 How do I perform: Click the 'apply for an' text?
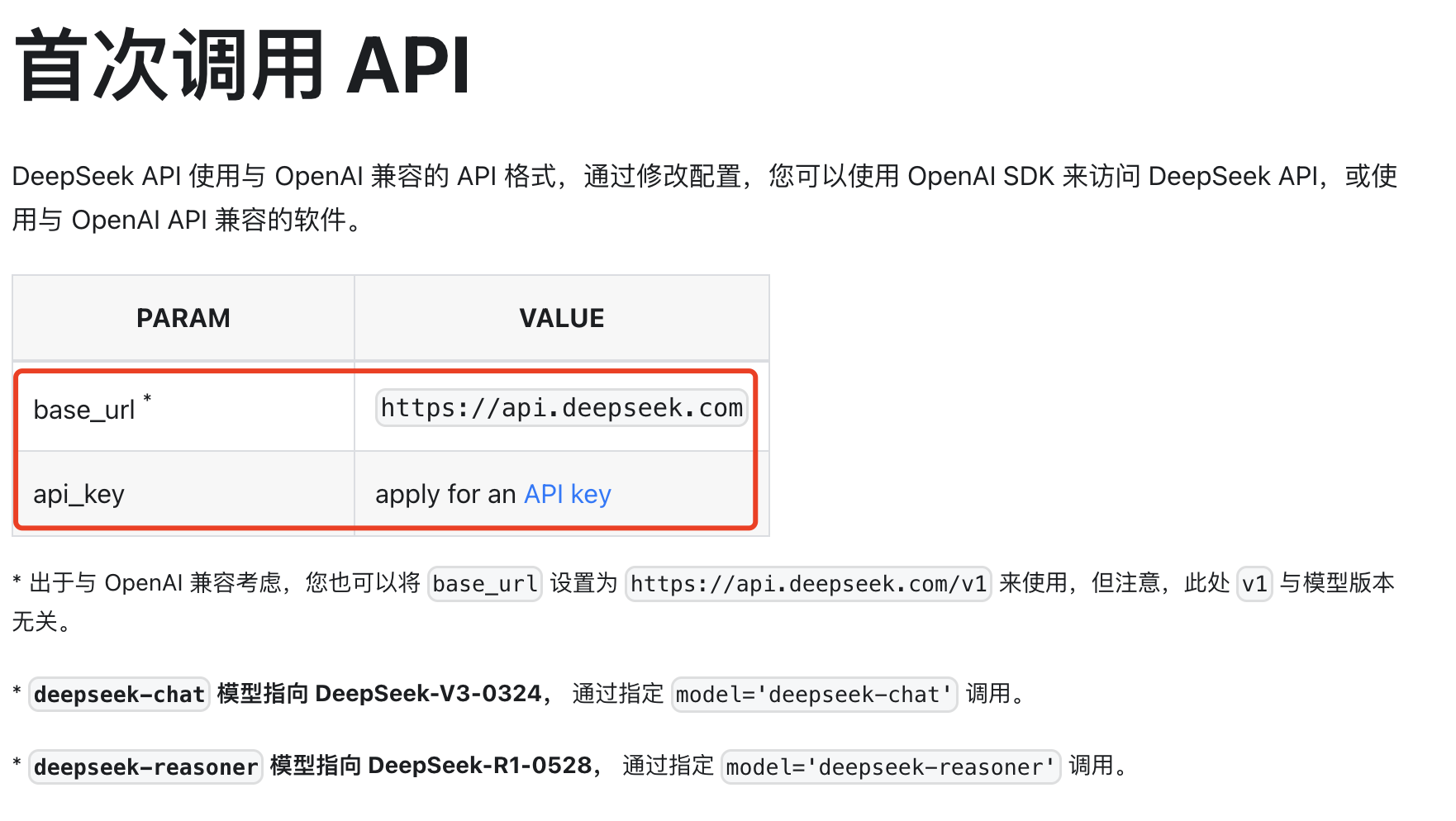445,494
